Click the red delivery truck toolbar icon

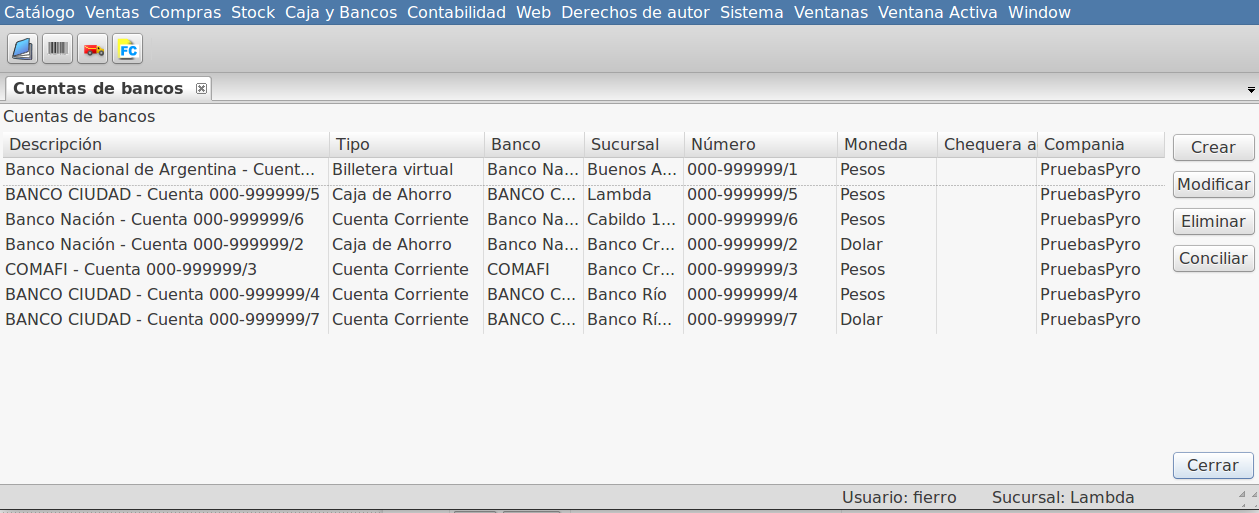coord(93,48)
